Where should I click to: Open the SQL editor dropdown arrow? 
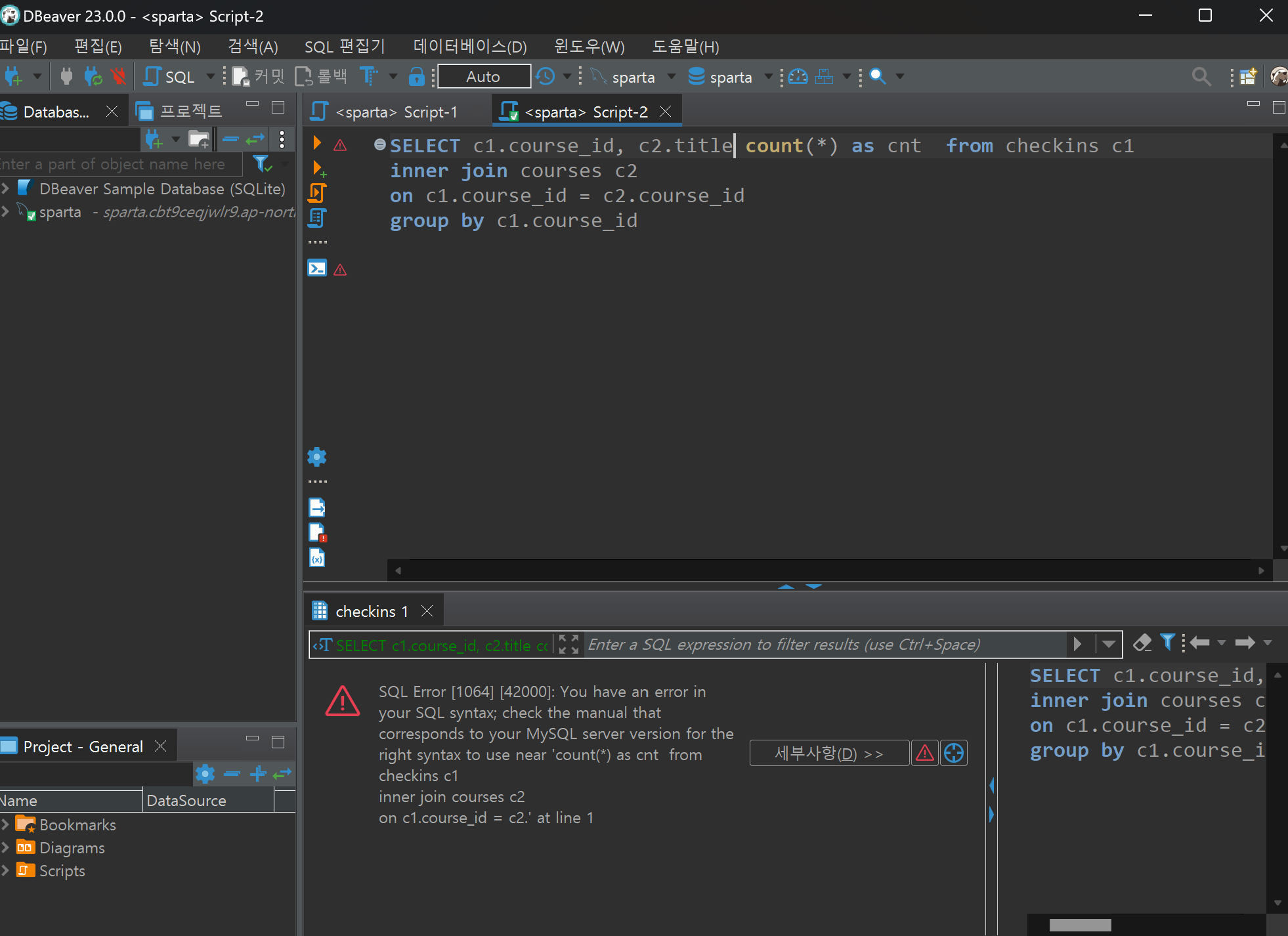211,77
